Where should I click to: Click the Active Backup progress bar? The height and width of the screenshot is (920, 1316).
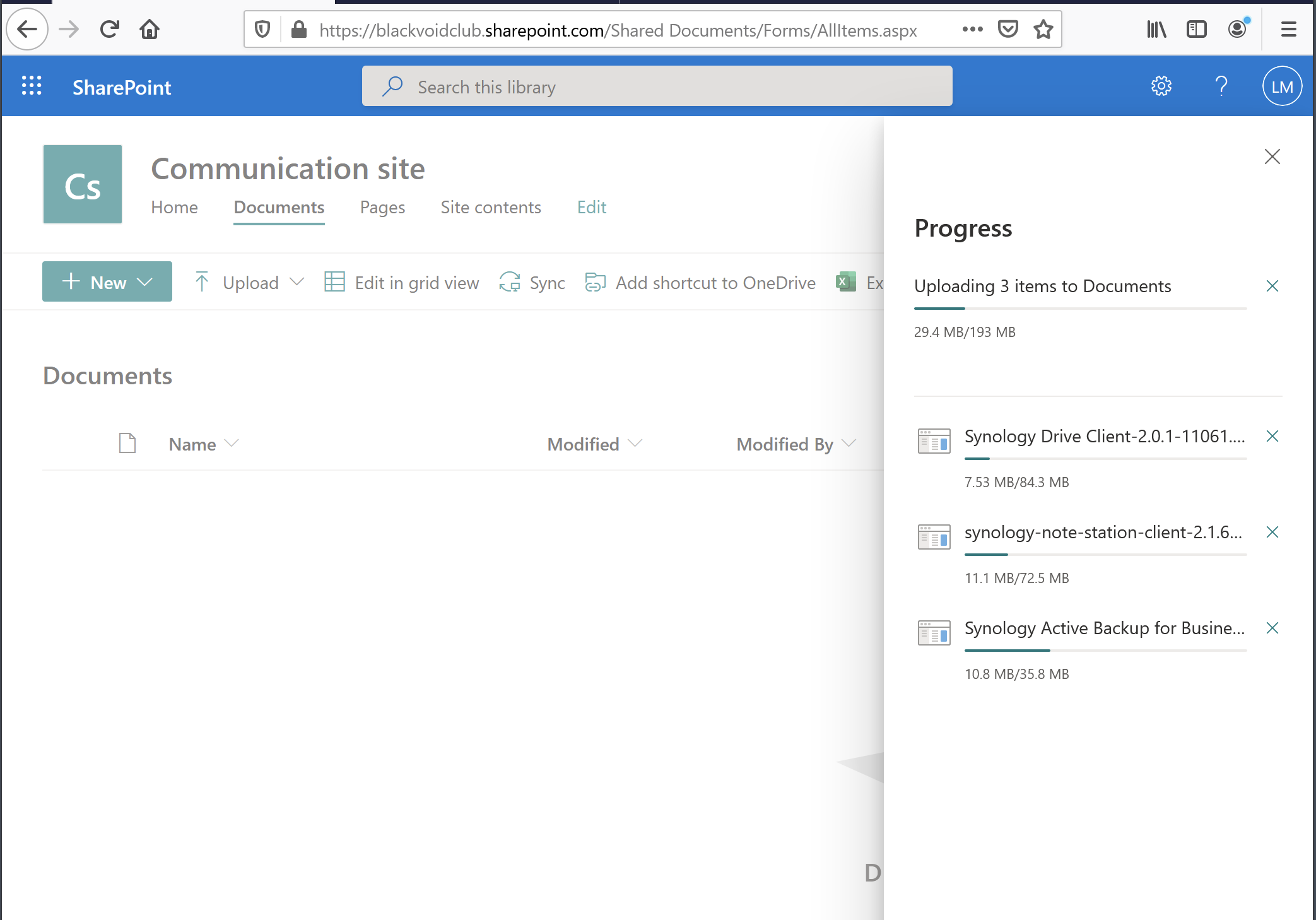coord(1105,650)
